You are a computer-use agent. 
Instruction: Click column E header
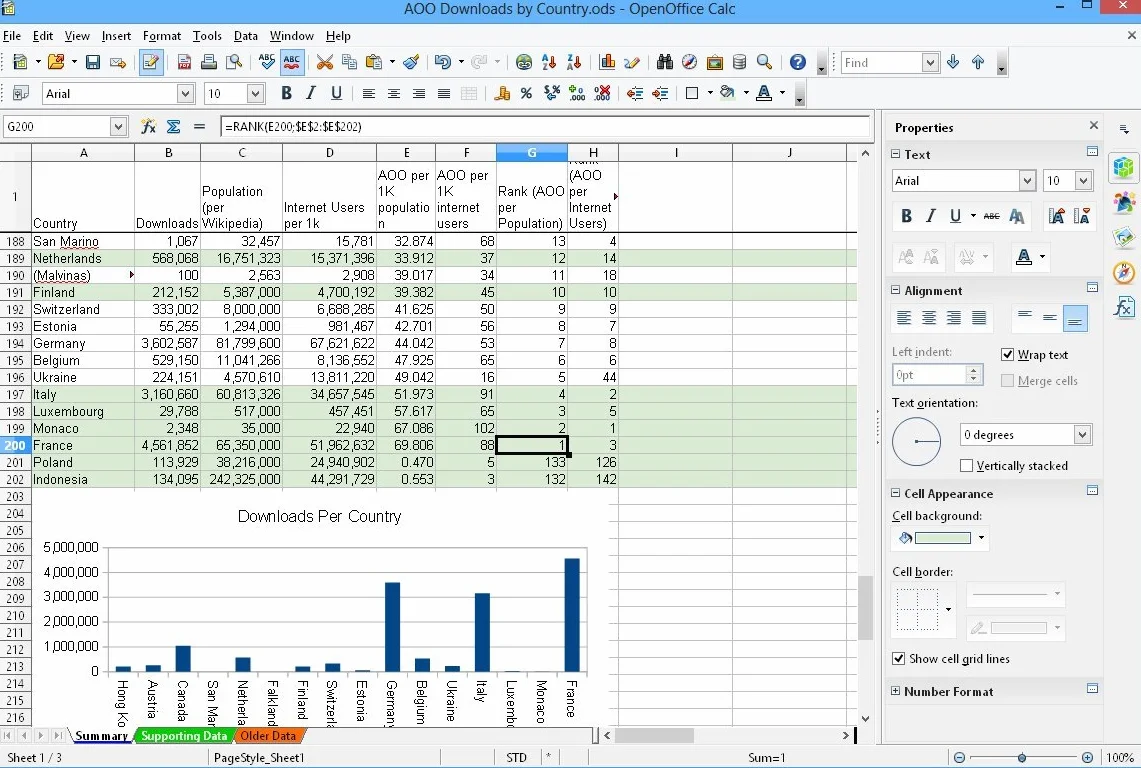tap(406, 153)
